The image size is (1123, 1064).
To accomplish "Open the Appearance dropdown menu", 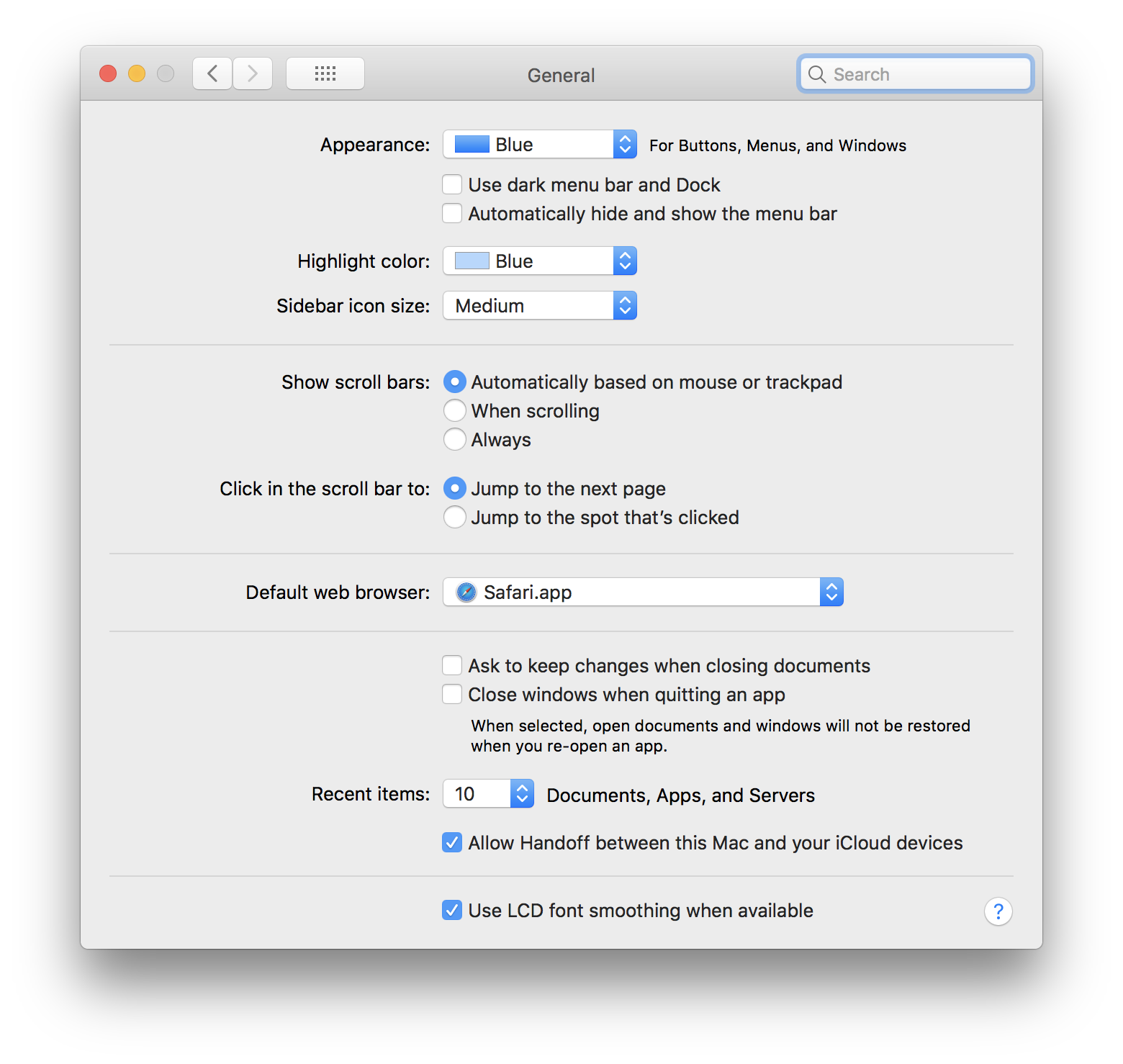I will (x=540, y=145).
